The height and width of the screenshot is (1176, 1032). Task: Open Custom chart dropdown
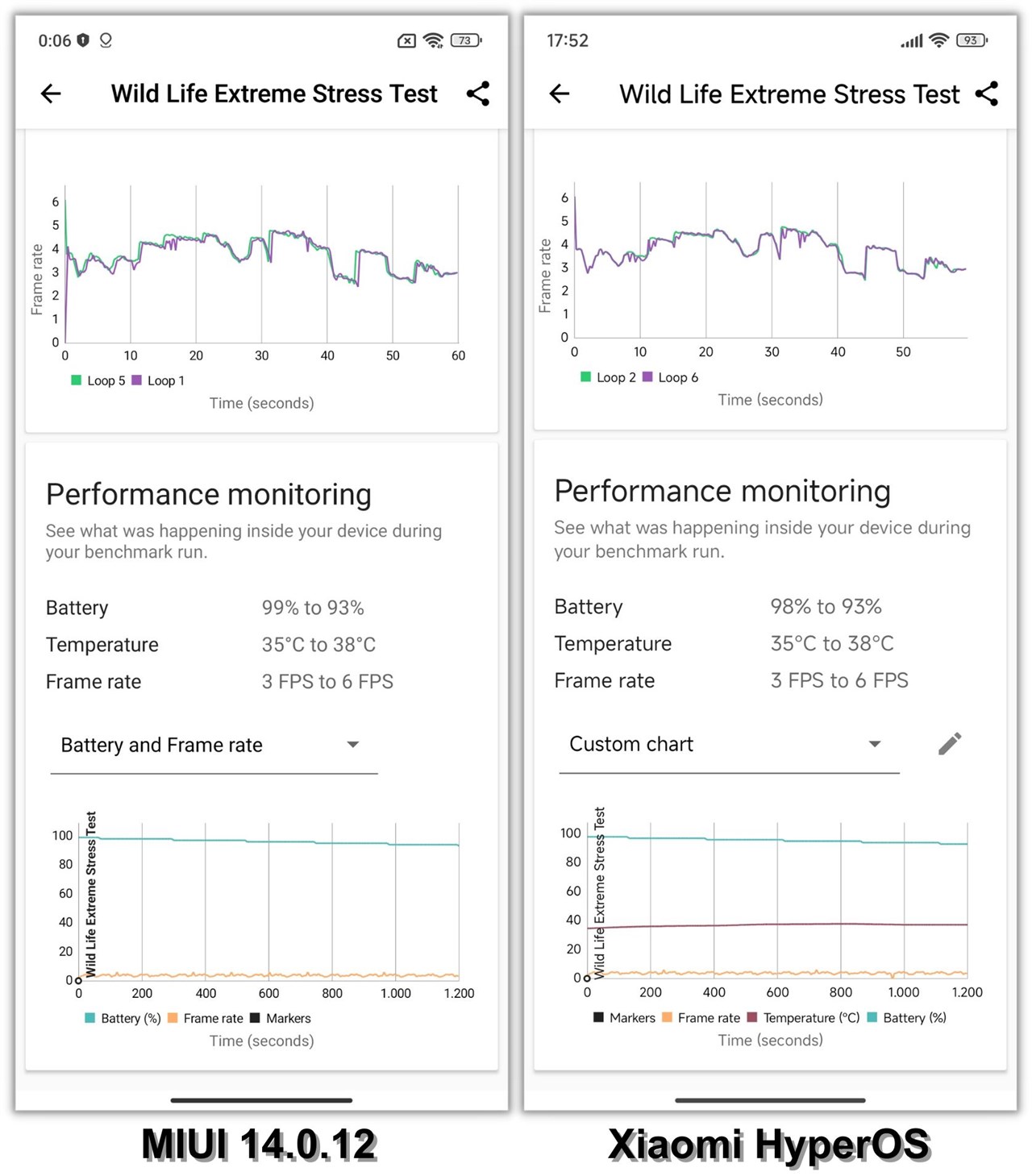pos(729,744)
